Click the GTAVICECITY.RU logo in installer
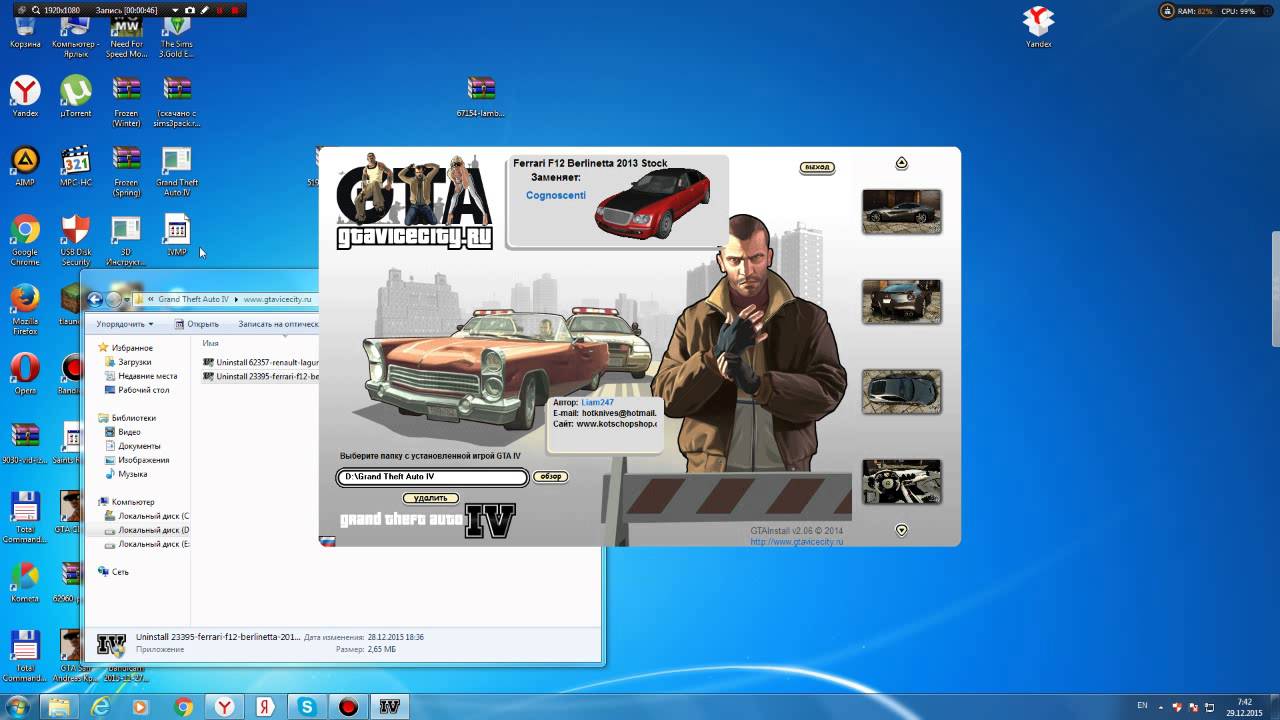Viewport: 1280px width, 720px height. click(414, 238)
